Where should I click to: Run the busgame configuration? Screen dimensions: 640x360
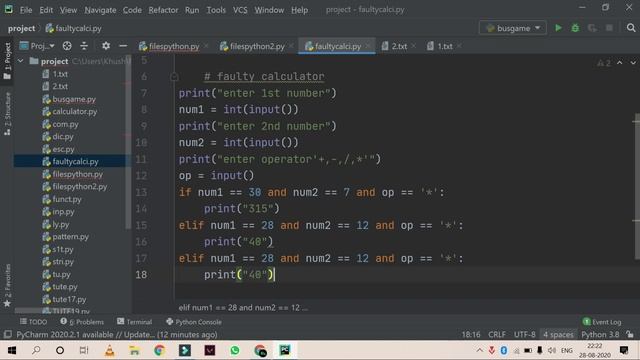(558, 28)
